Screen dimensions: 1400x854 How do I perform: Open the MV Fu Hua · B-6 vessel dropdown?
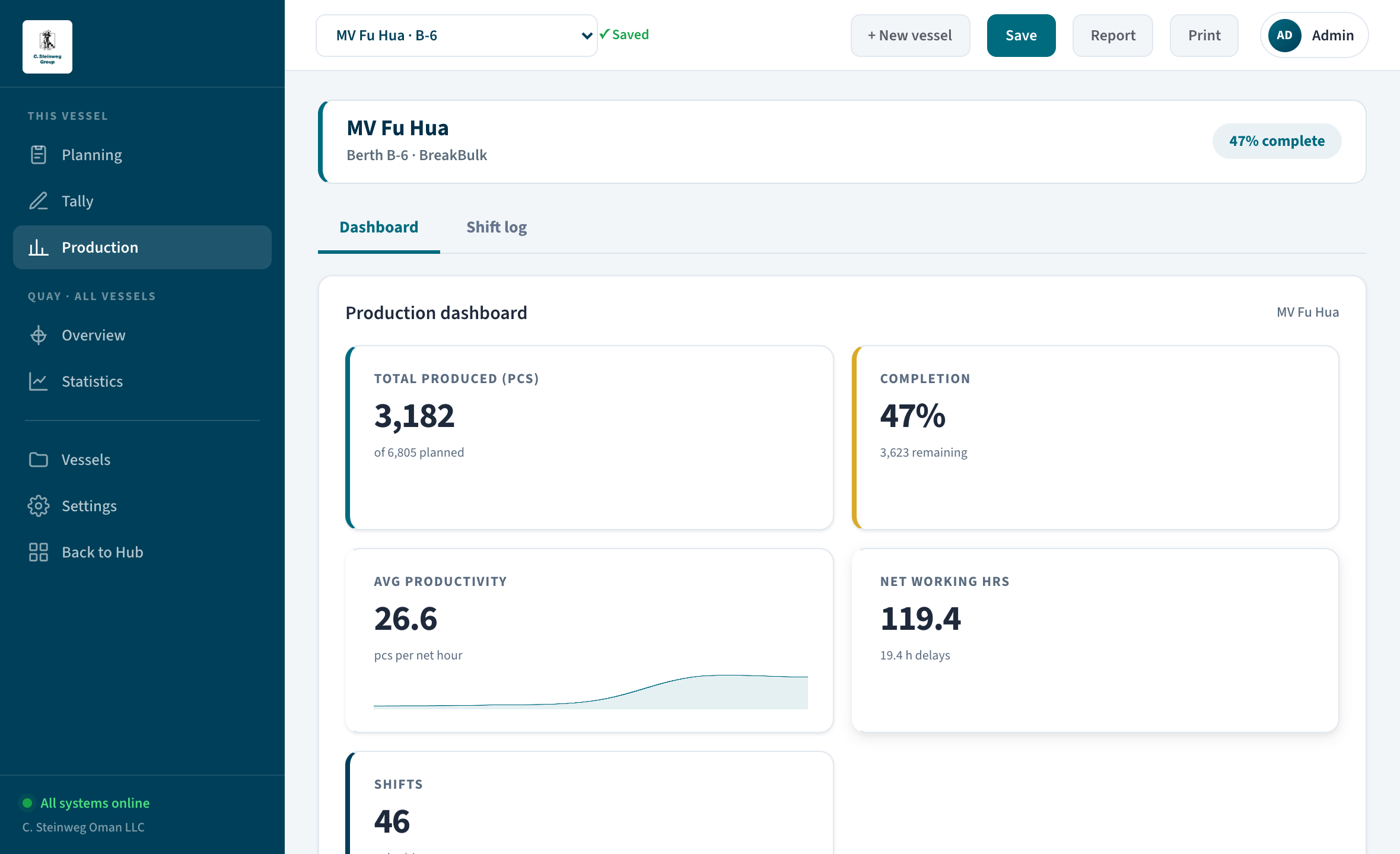click(457, 36)
